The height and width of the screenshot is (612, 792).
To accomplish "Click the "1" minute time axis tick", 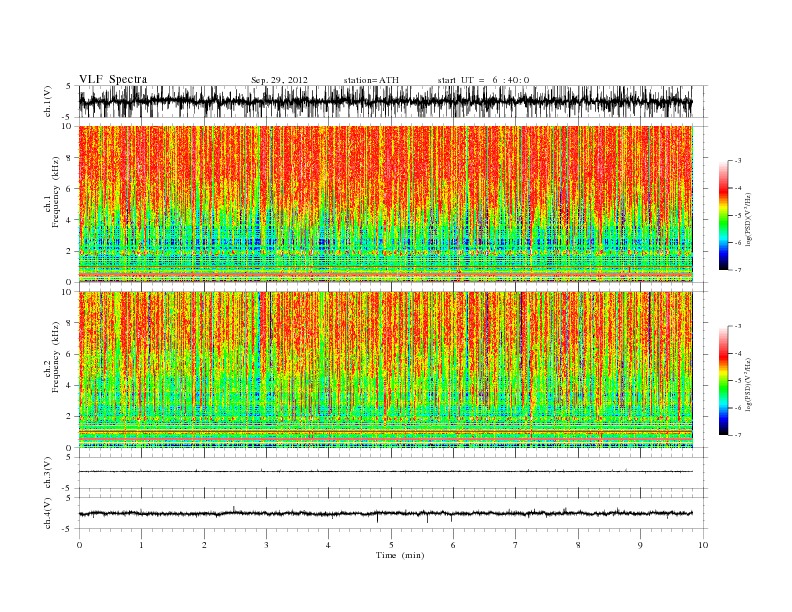I will 141,545.
